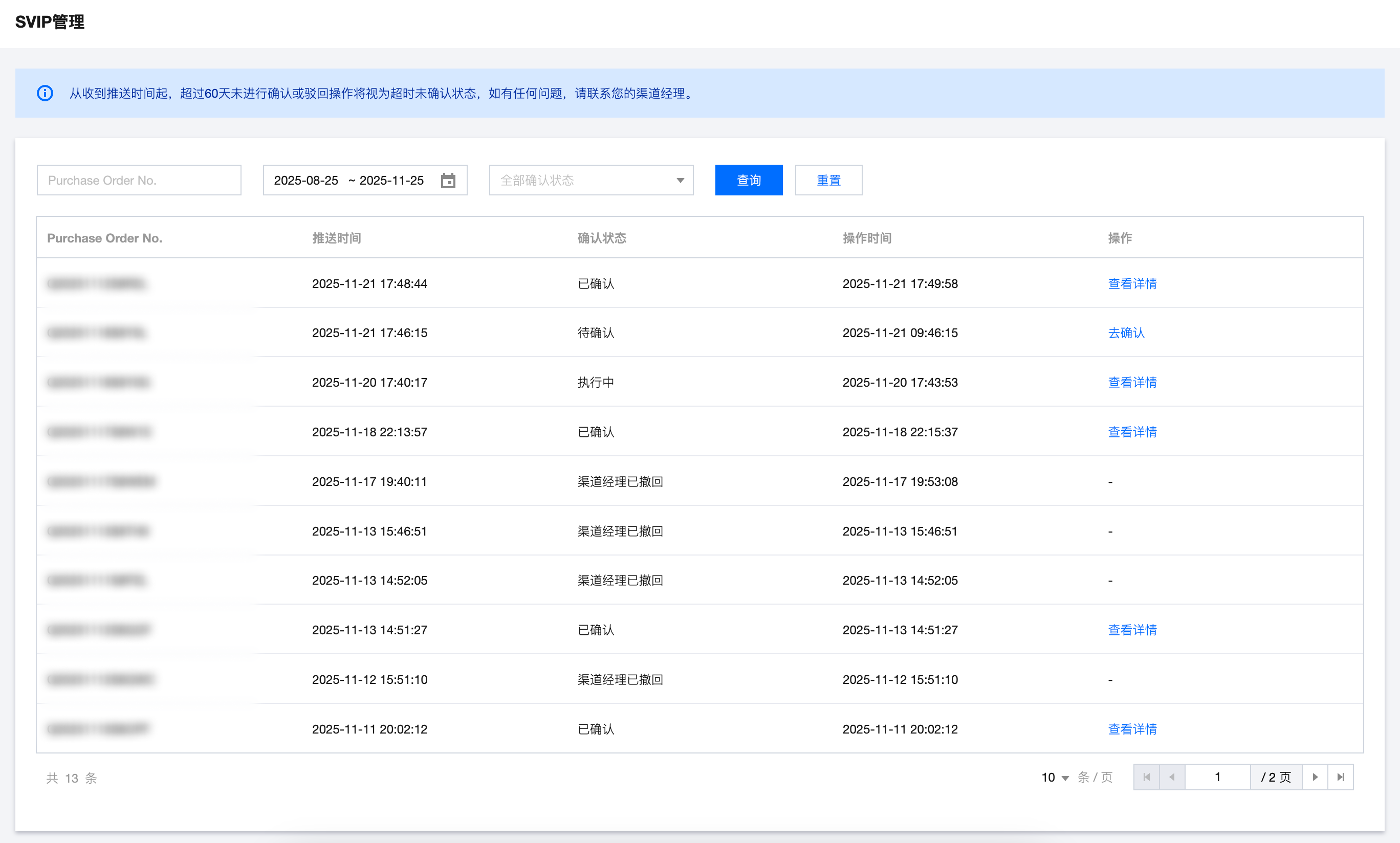
Task: Go to the next page arrow
Action: click(1315, 777)
